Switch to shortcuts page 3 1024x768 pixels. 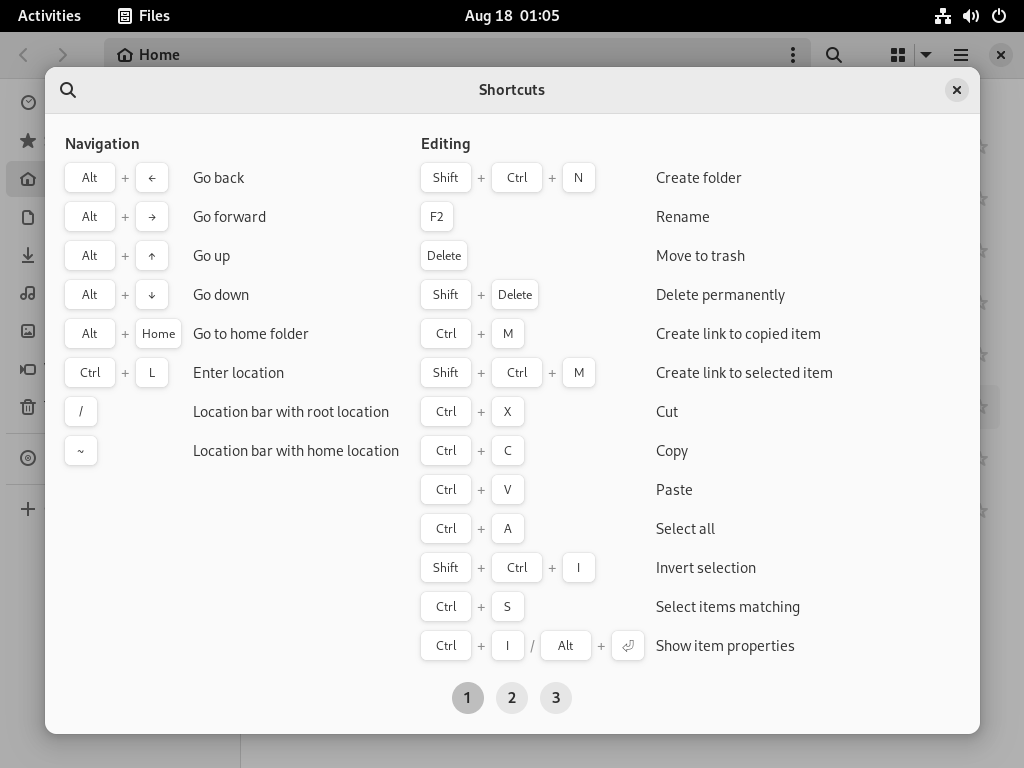click(x=556, y=698)
